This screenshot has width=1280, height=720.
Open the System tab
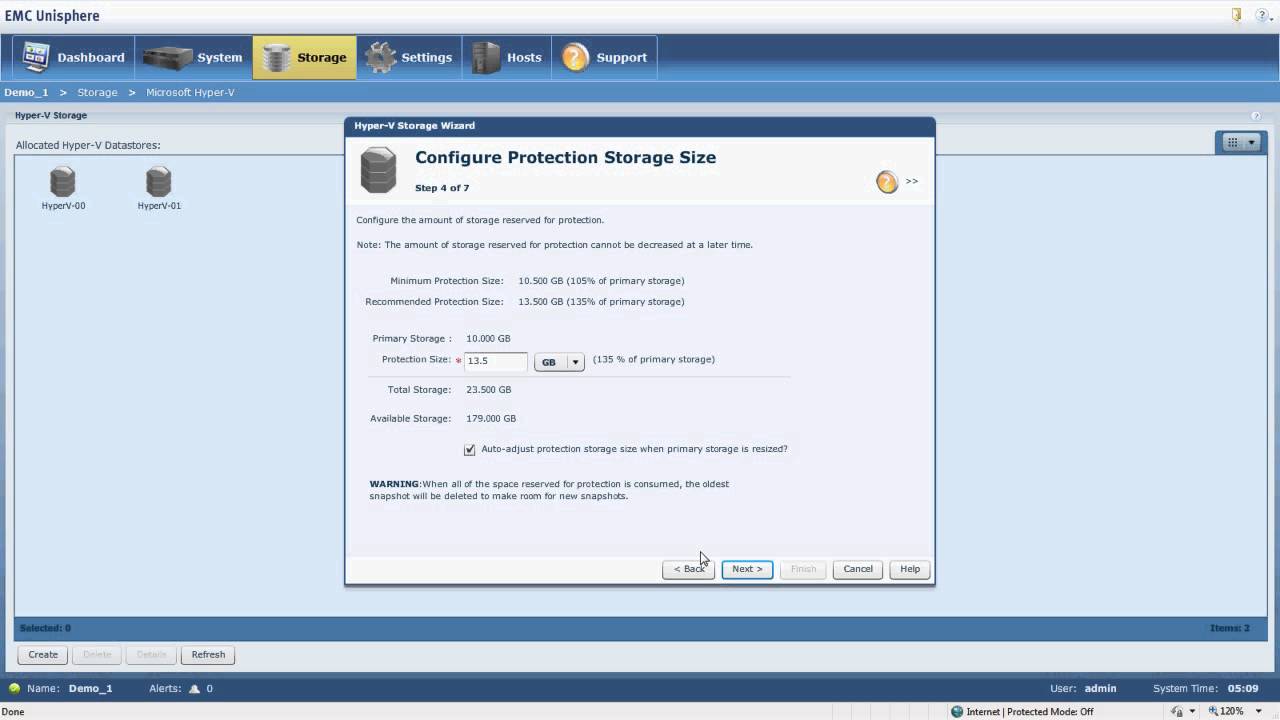click(x=193, y=57)
